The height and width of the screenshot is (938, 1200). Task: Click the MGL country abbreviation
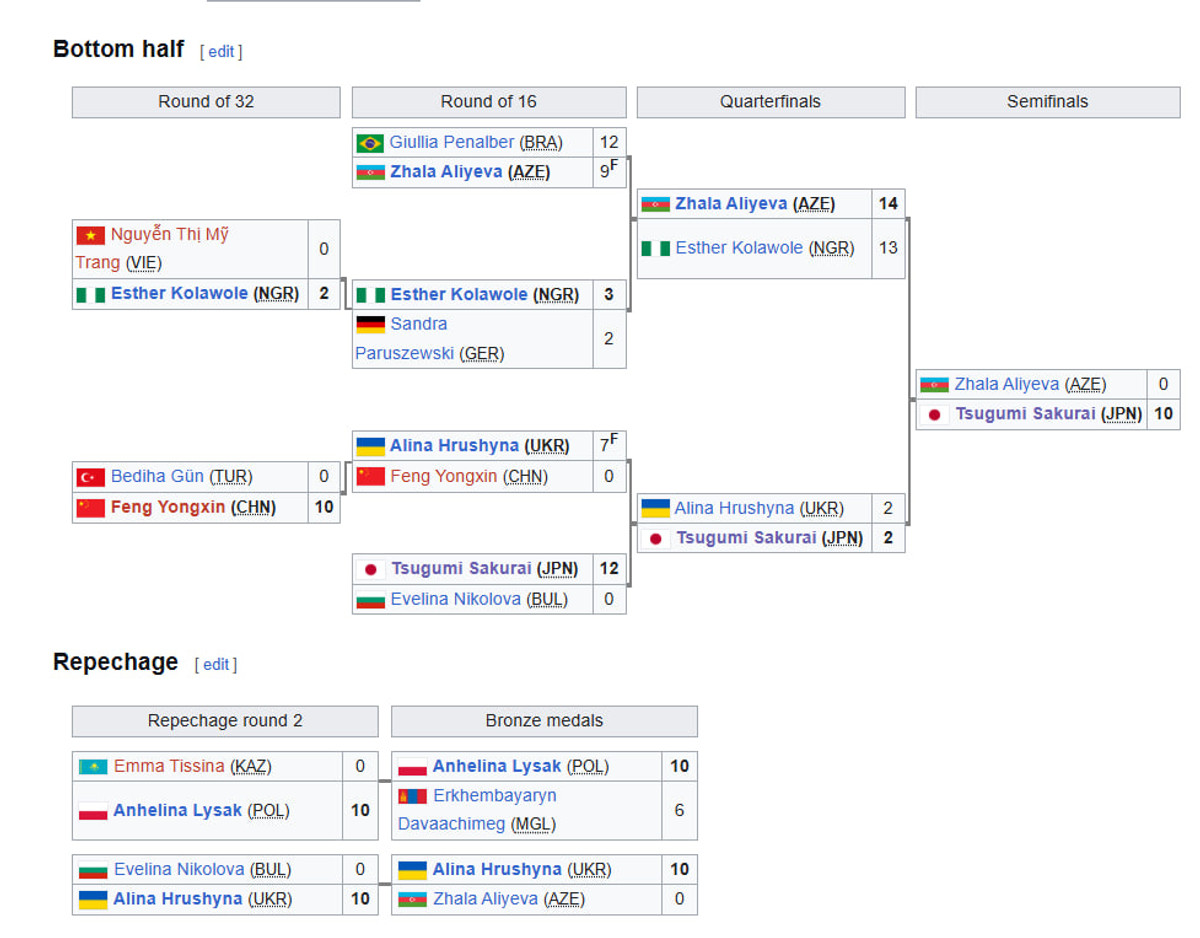[533, 824]
